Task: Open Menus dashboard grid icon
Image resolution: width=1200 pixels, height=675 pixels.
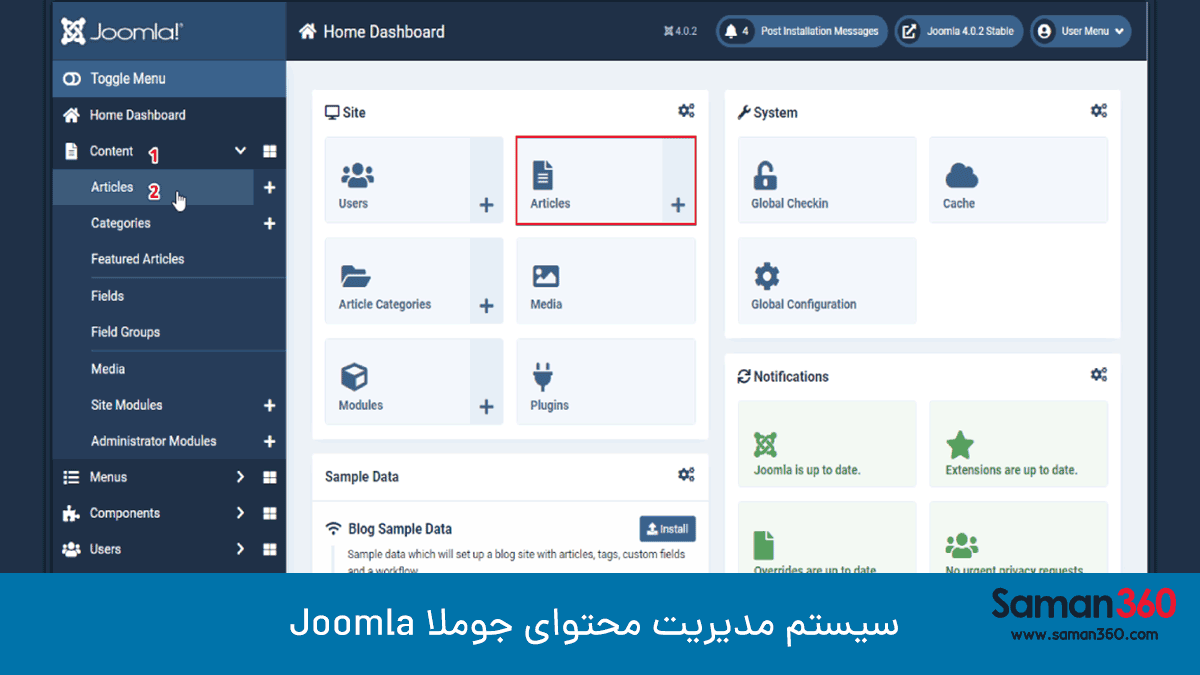Action: (x=269, y=478)
